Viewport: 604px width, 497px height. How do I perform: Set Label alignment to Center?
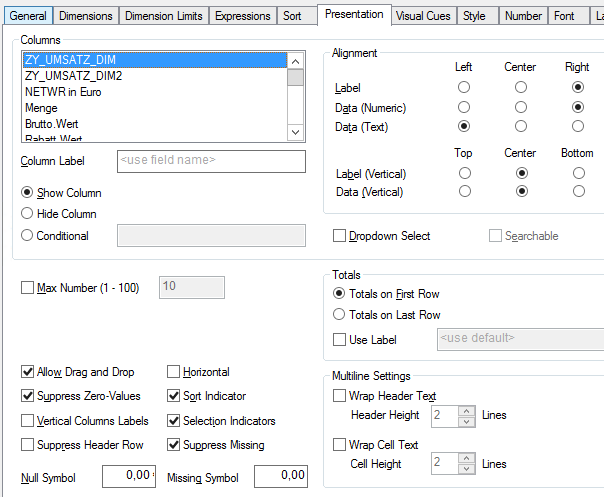(x=521, y=88)
